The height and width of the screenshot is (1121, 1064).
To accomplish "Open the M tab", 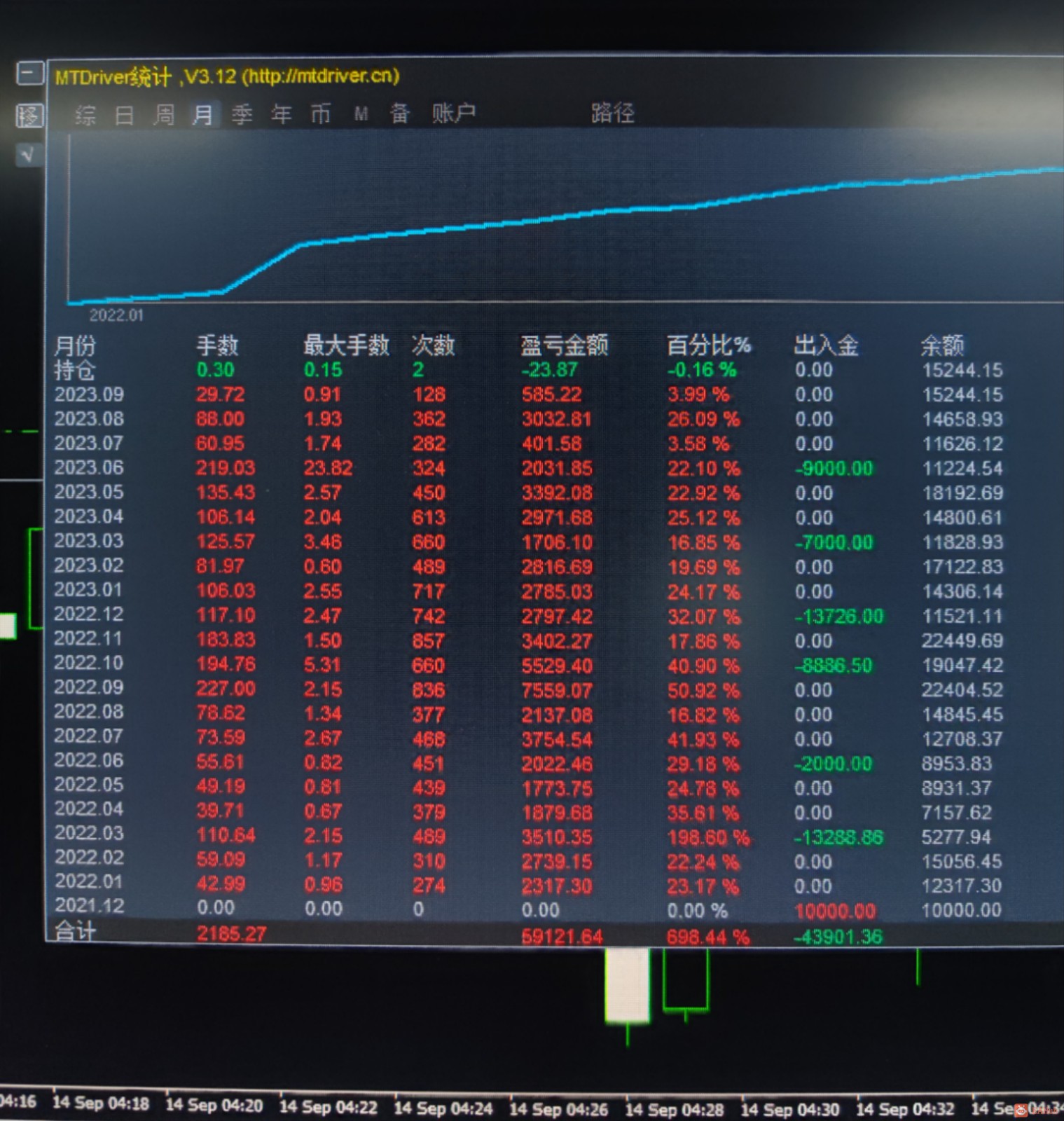I will [x=361, y=114].
